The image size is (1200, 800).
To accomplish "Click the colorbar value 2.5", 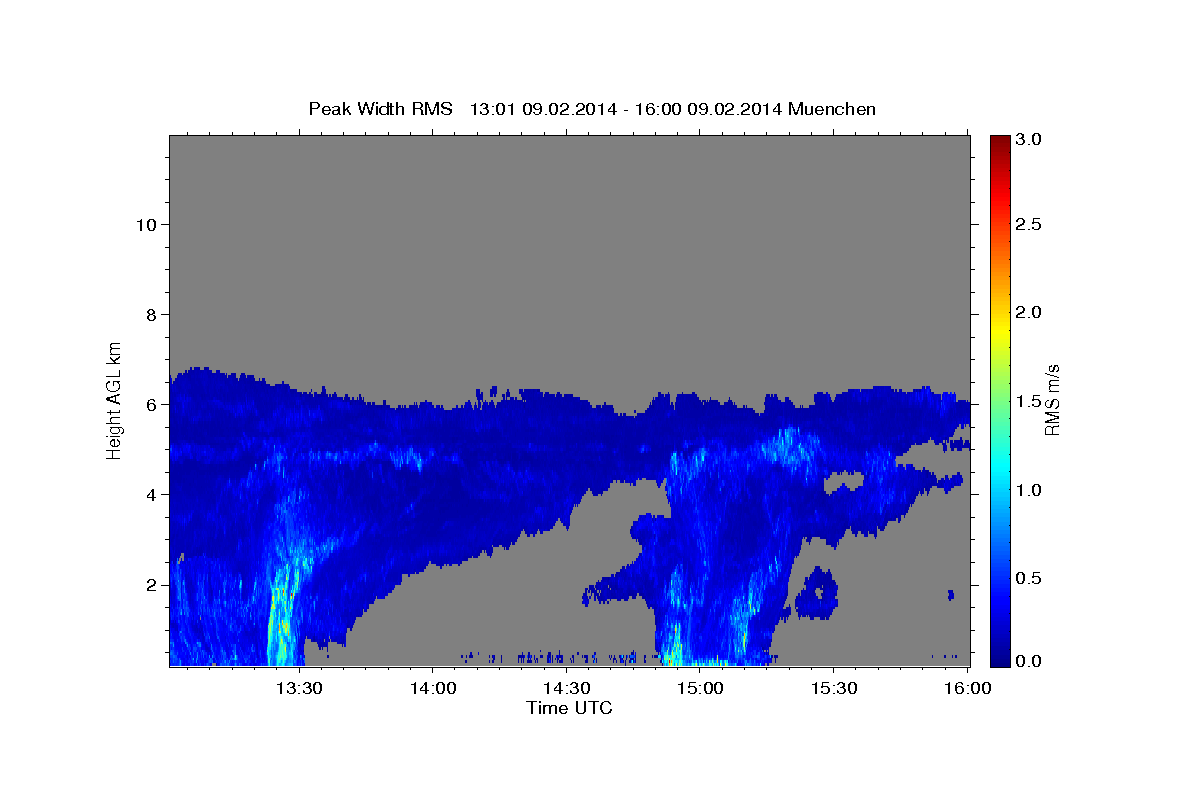I will (1029, 225).
